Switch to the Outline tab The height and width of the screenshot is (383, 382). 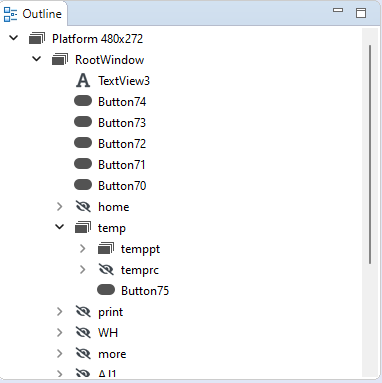coord(33,14)
